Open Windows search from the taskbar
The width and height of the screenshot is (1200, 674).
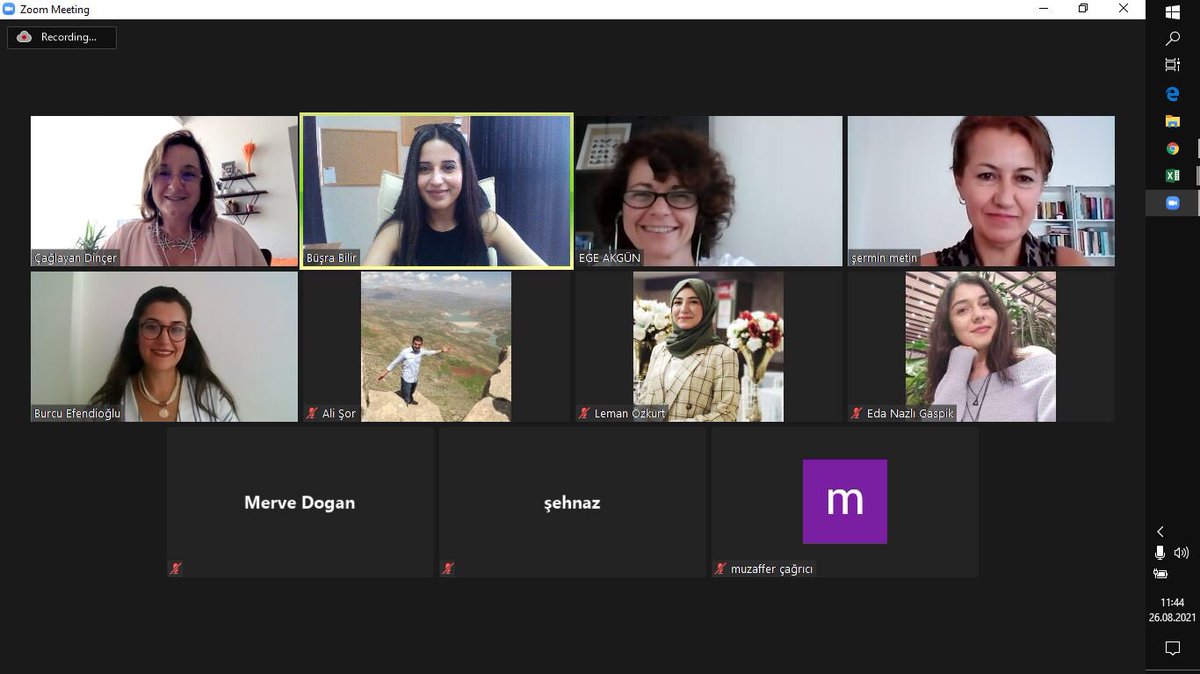point(1172,39)
